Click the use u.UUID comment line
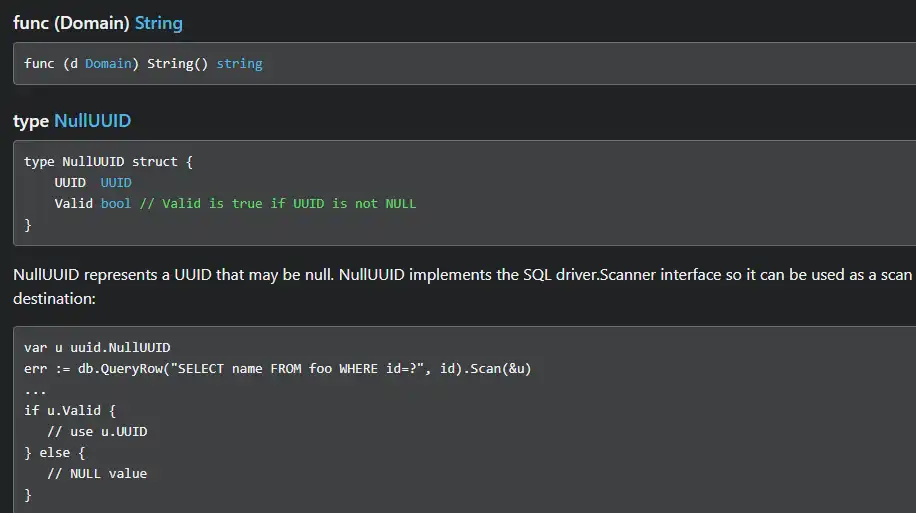 click(97, 431)
